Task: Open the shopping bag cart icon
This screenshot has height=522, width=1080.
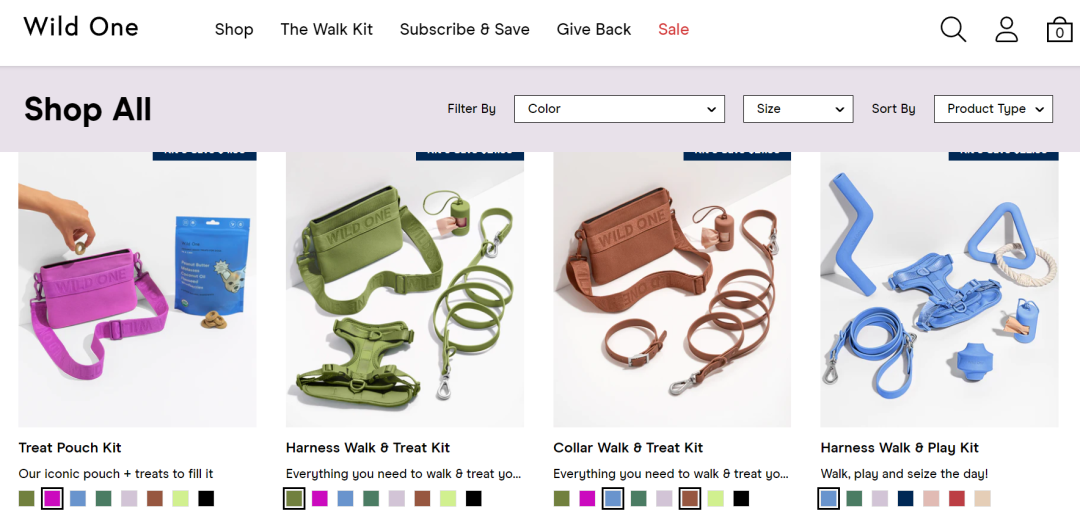Action: coord(1059,30)
